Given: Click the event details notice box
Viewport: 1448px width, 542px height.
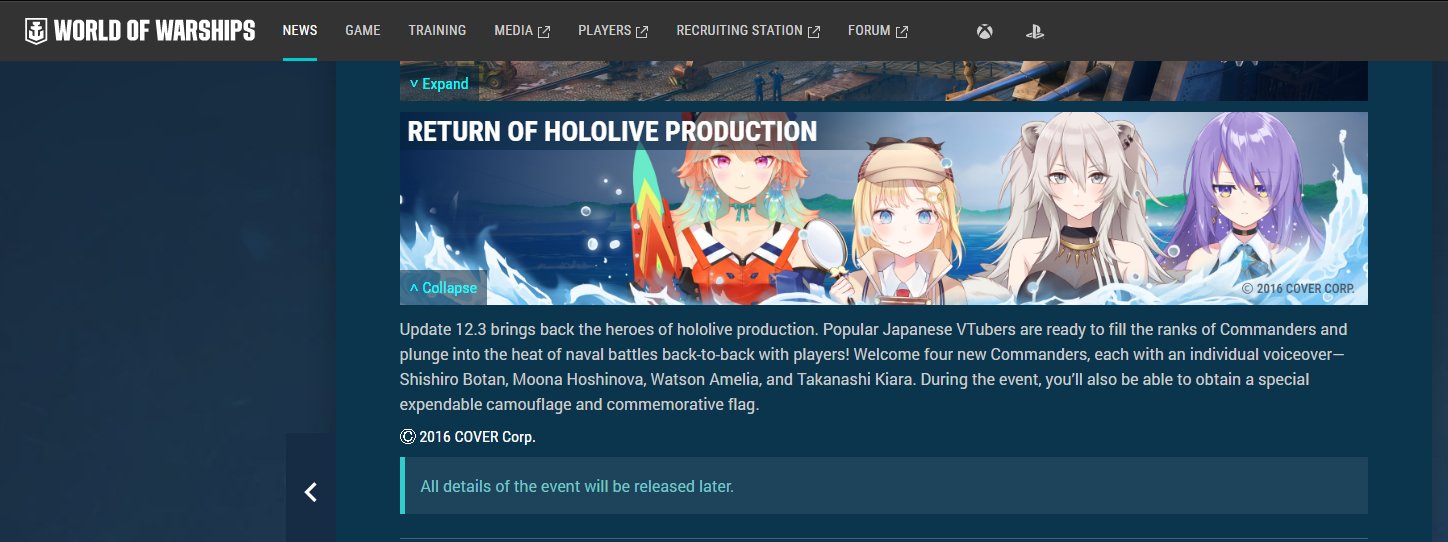Looking at the screenshot, I should coord(884,486).
